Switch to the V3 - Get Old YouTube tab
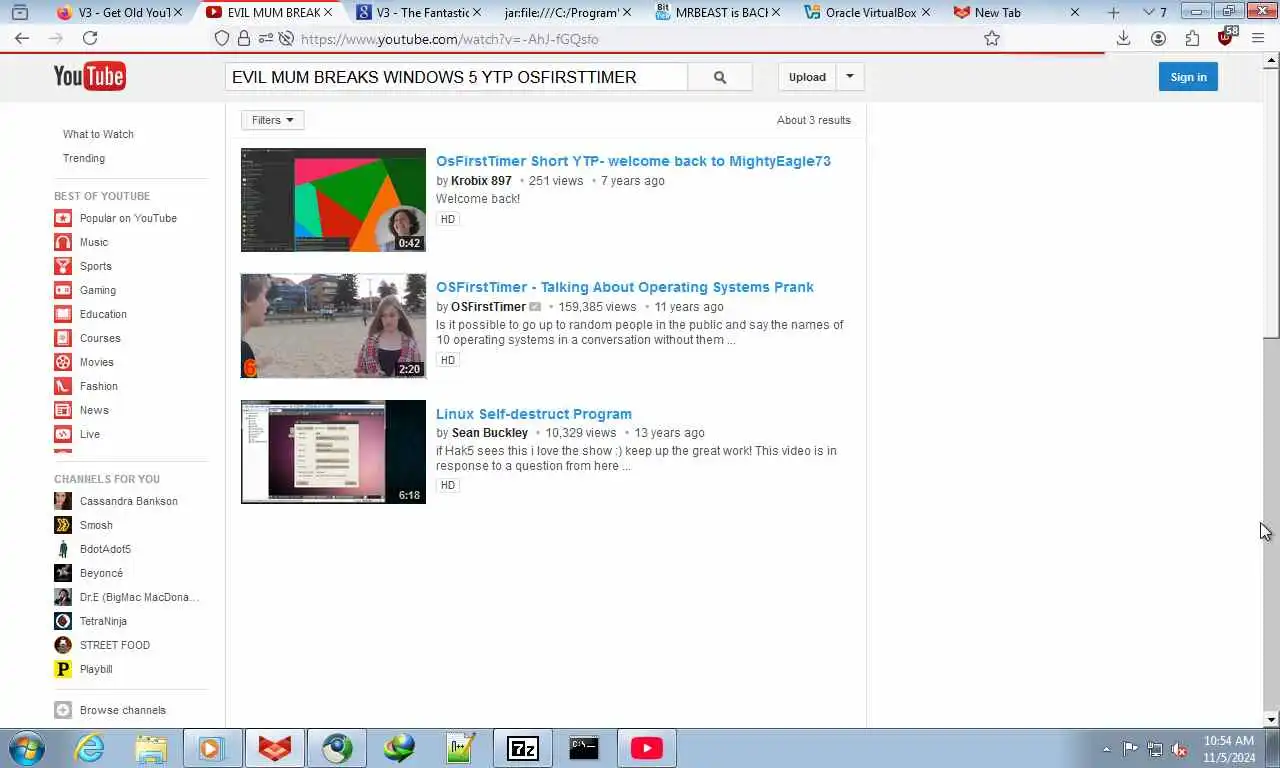The width and height of the screenshot is (1280, 768). pos(112,12)
